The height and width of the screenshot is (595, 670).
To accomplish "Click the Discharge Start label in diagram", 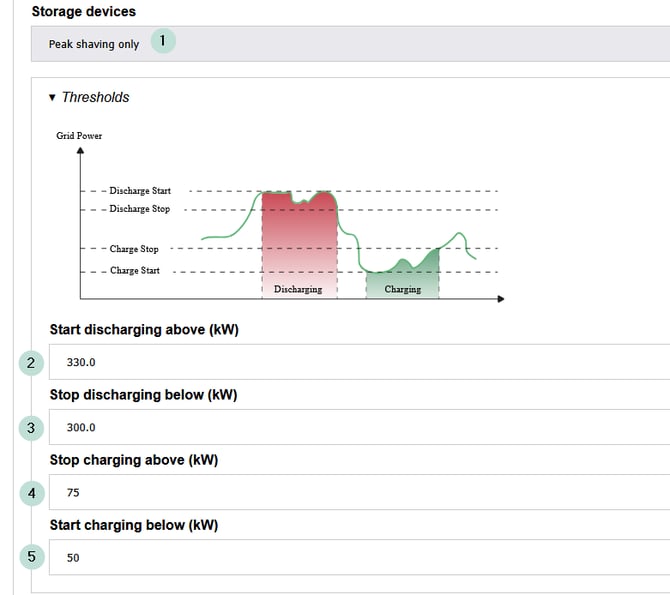I will pos(140,191).
